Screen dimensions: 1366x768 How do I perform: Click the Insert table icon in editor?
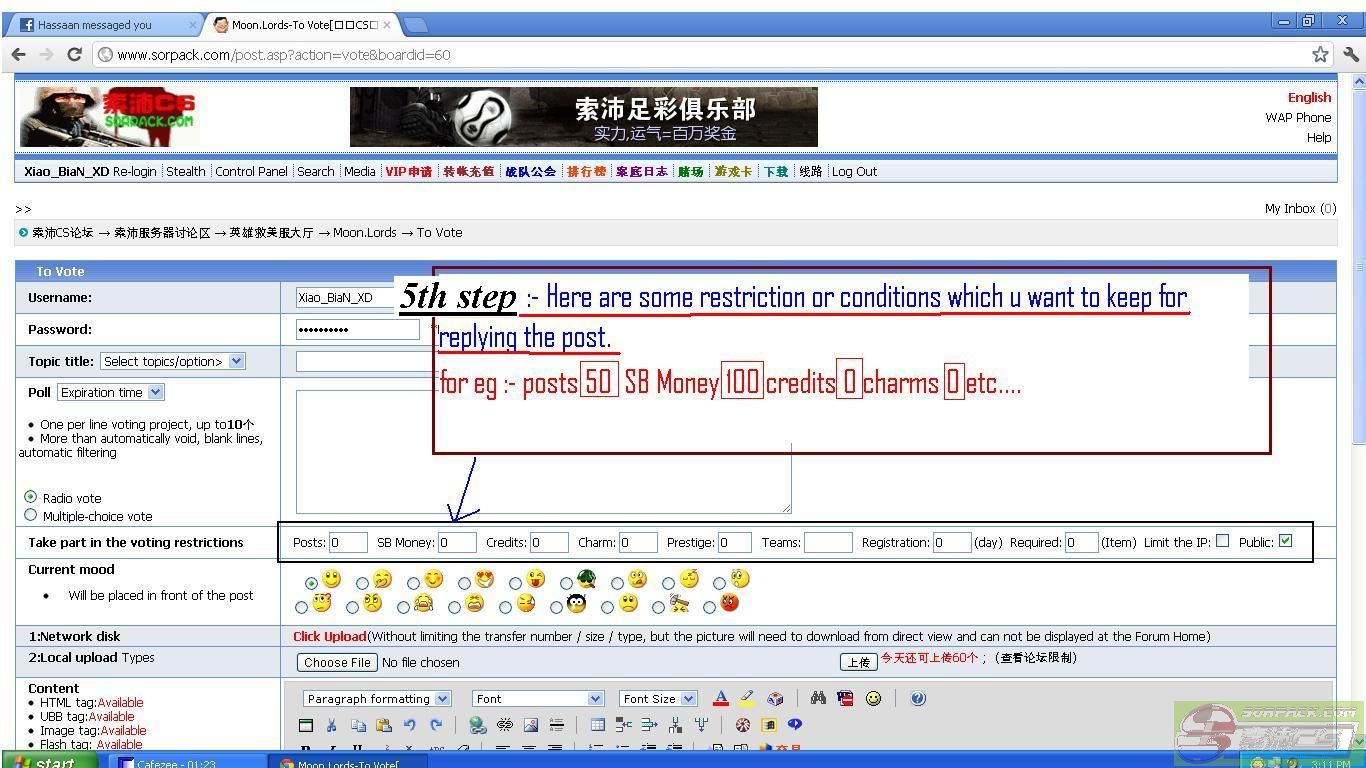(x=597, y=725)
